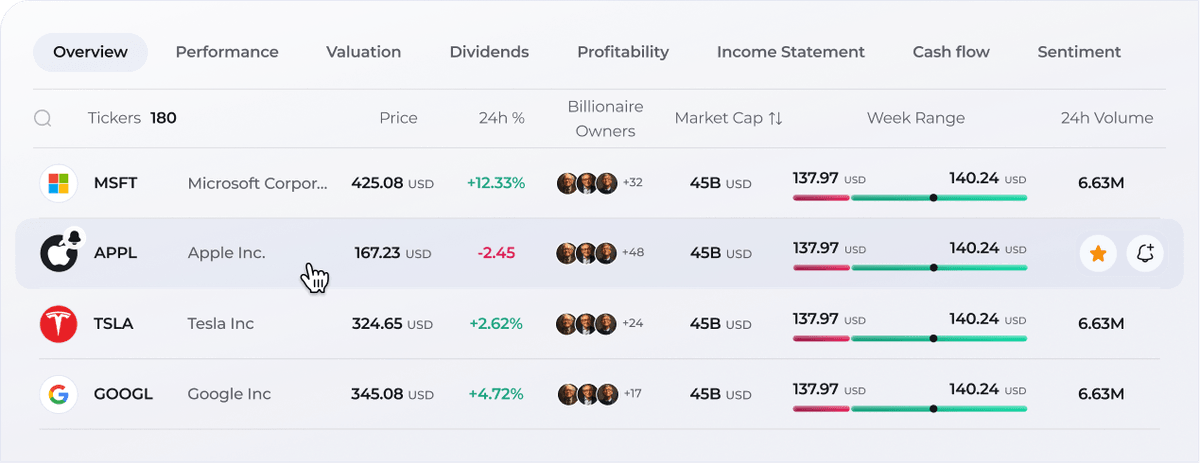This screenshot has width=1200, height=463.
Task: Click the MSFT week range slider
Action: [x=910, y=198]
